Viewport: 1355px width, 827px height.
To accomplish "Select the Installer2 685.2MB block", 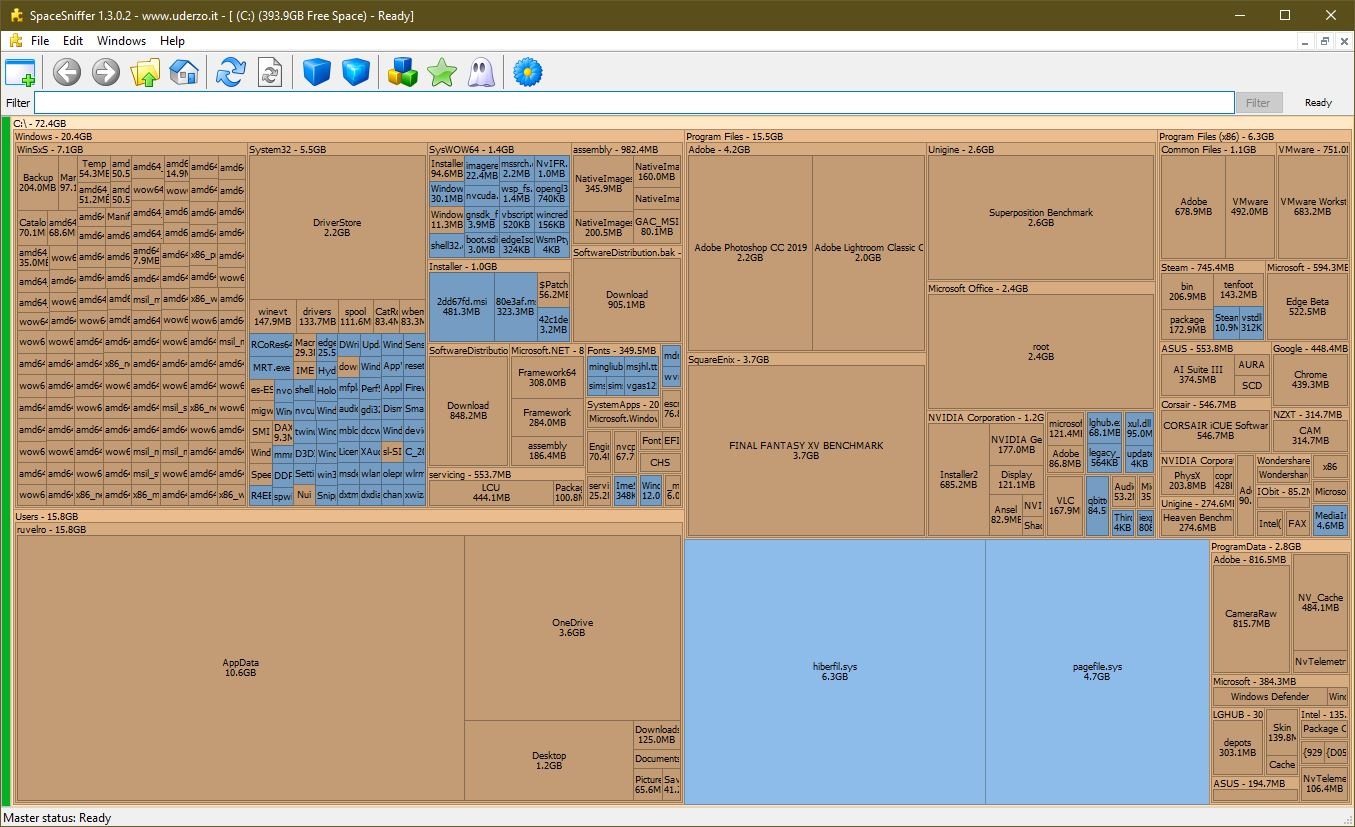I will tap(958, 480).
